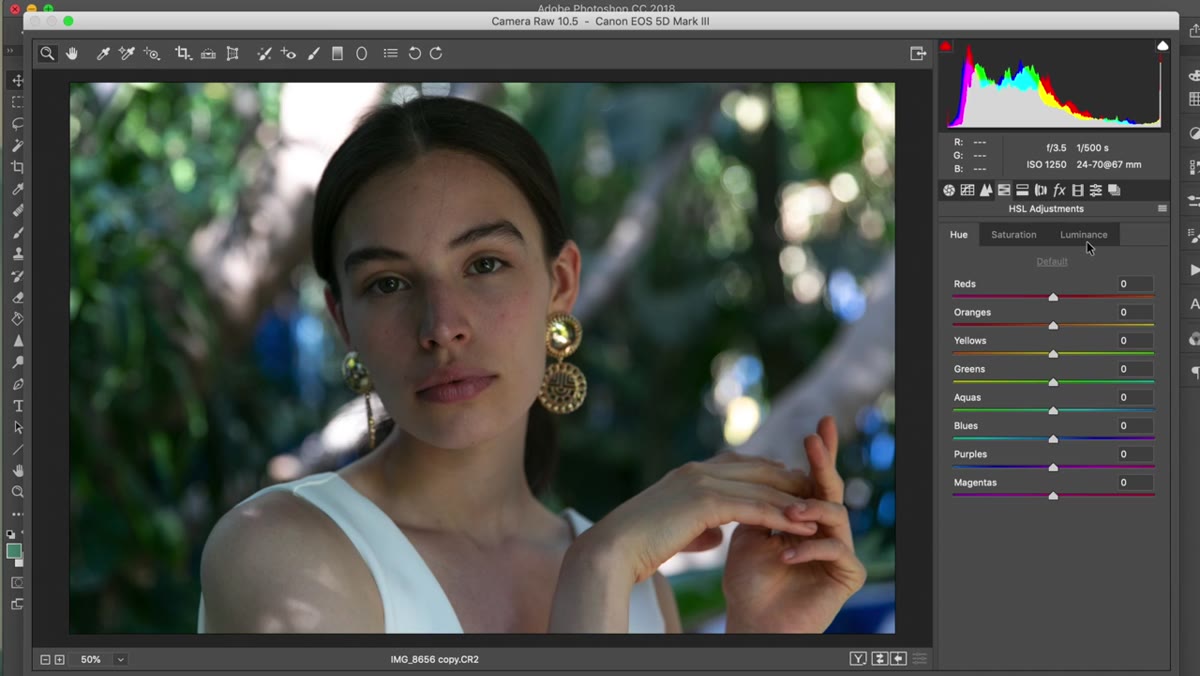
Task: Select the Straighten tool
Action: [208, 53]
